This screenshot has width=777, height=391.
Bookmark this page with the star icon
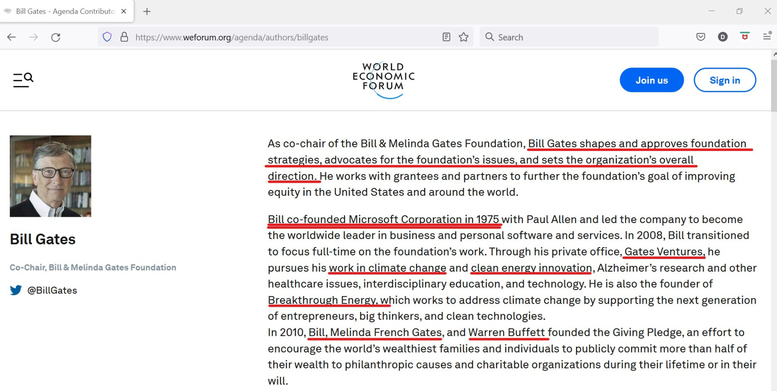coord(463,37)
